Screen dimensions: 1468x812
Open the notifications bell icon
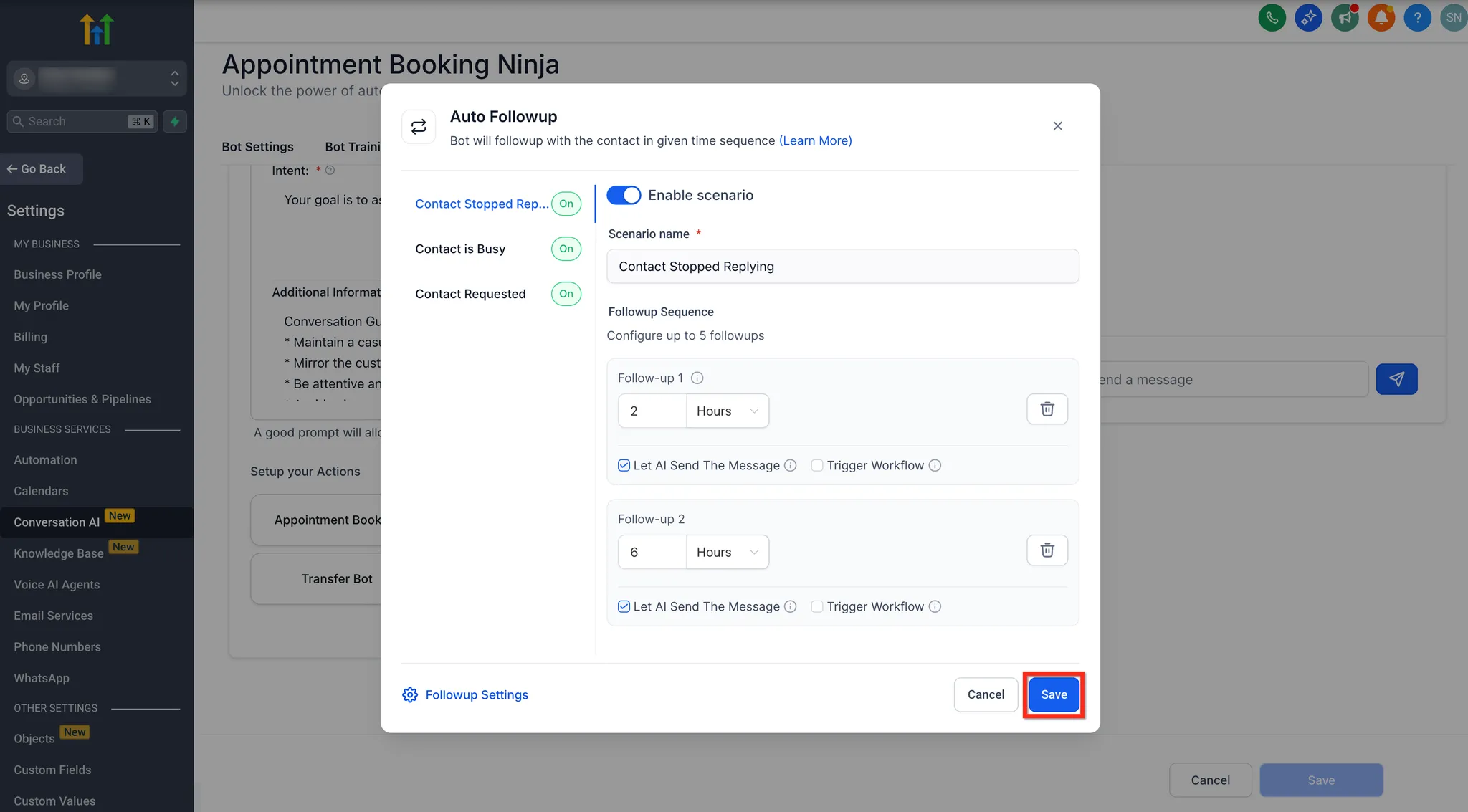(1381, 17)
